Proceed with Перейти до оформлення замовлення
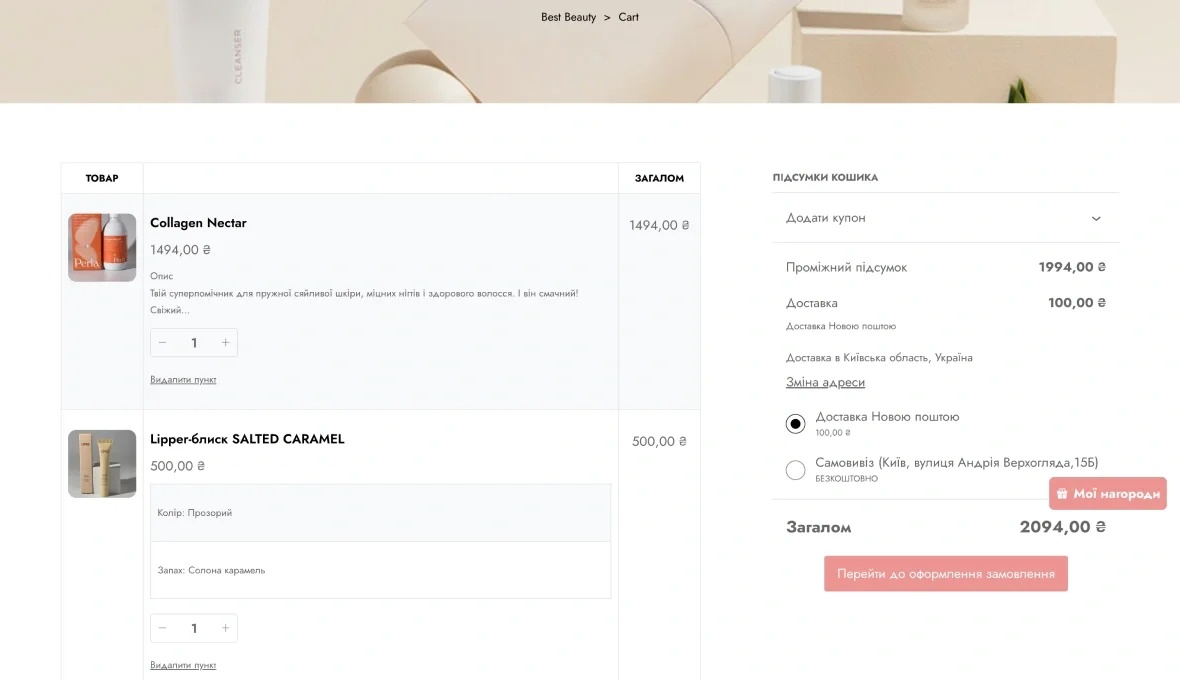The width and height of the screenshot is (1180, 680). (946, 574)
